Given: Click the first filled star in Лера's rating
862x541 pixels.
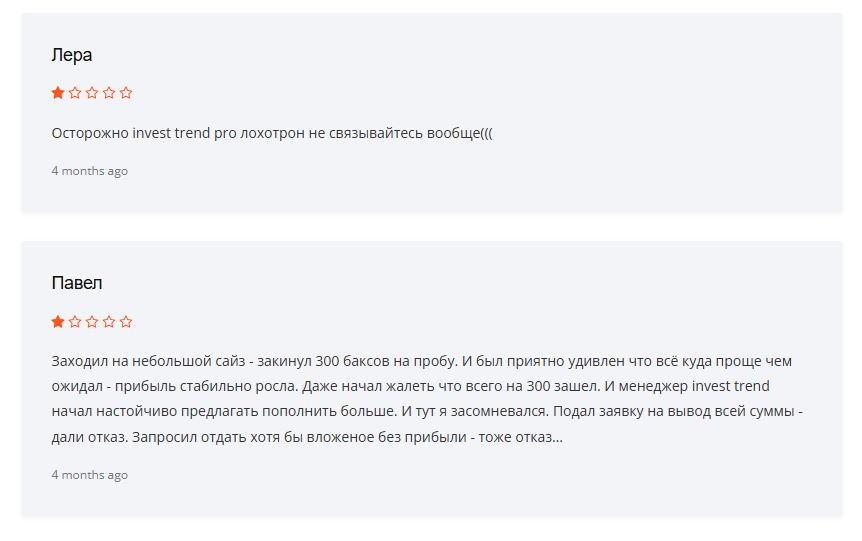Looking at the screenshot, I should coord(58,93).
